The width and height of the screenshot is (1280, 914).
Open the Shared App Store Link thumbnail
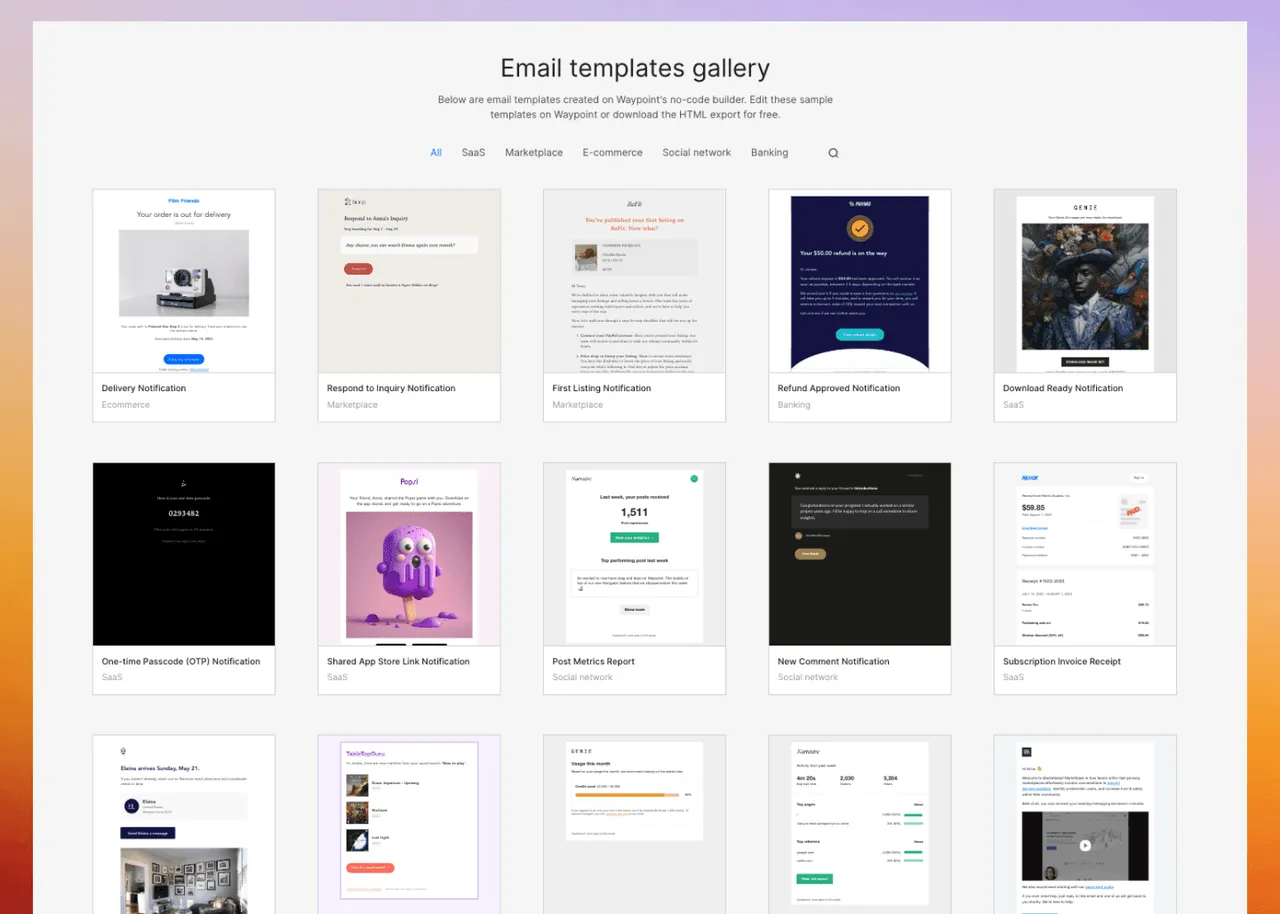point(409,554)
